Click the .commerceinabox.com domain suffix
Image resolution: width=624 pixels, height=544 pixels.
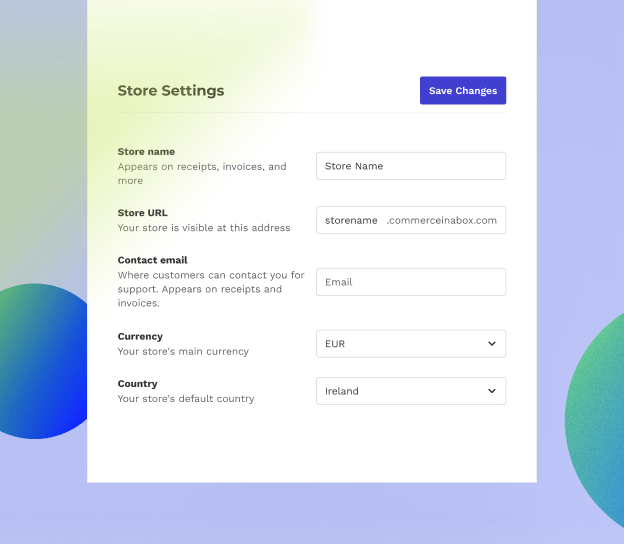point(441,220)
